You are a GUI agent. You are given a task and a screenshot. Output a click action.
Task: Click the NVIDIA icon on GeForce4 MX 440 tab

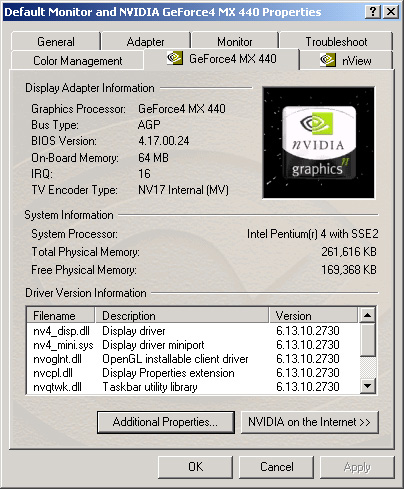(175, 58)
